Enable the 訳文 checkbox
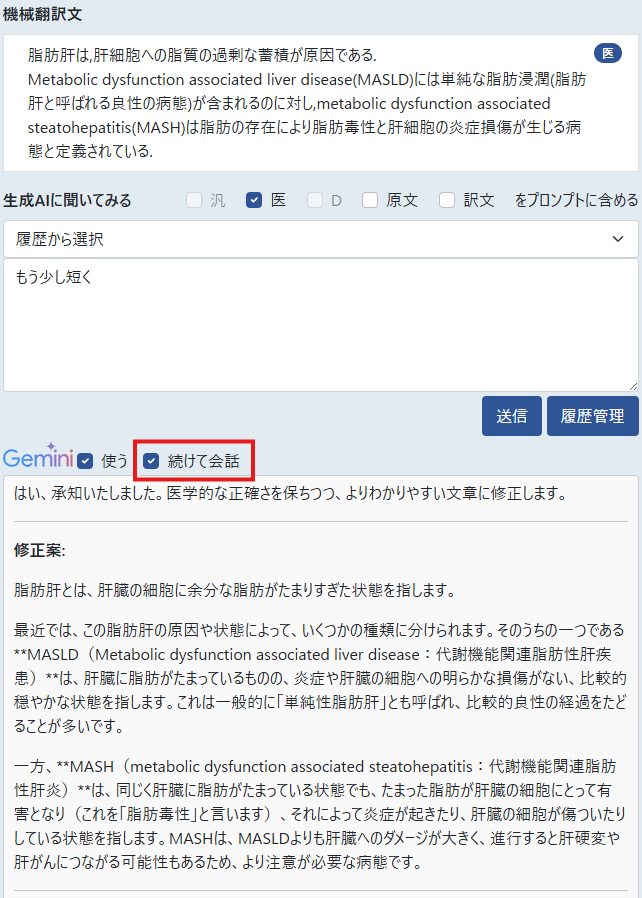Screen dimensions: 642x898 pos(447,200)
